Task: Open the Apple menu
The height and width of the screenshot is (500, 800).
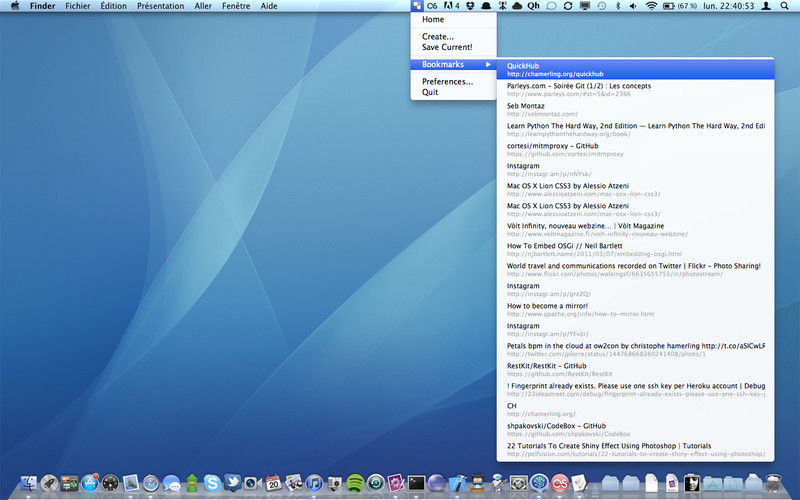Action: click(x=15, y=6)
